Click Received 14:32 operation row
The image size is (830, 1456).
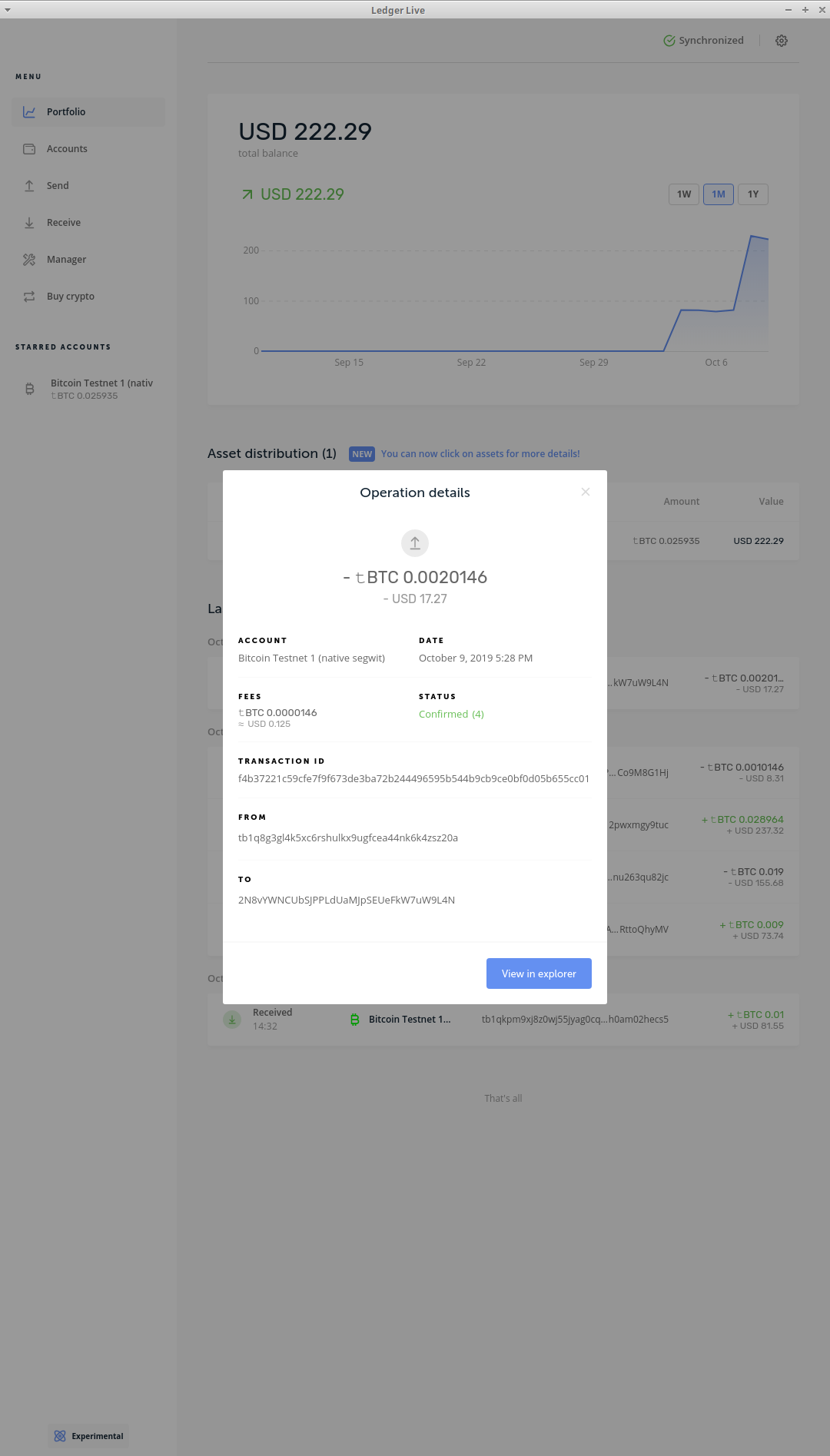pyautogui.click(x=503, y=1020)
